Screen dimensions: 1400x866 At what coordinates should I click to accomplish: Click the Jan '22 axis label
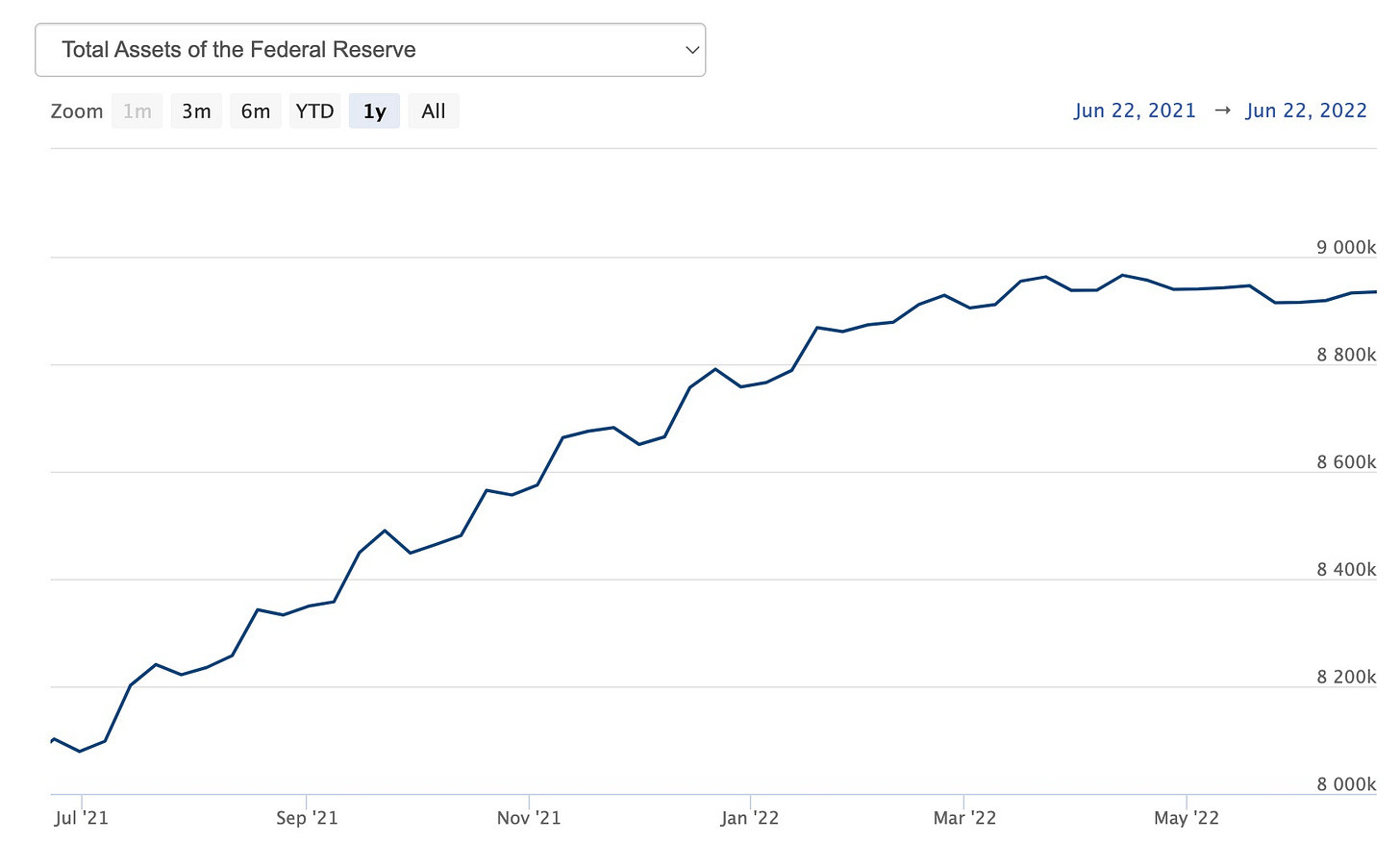(x=750, y=818)
